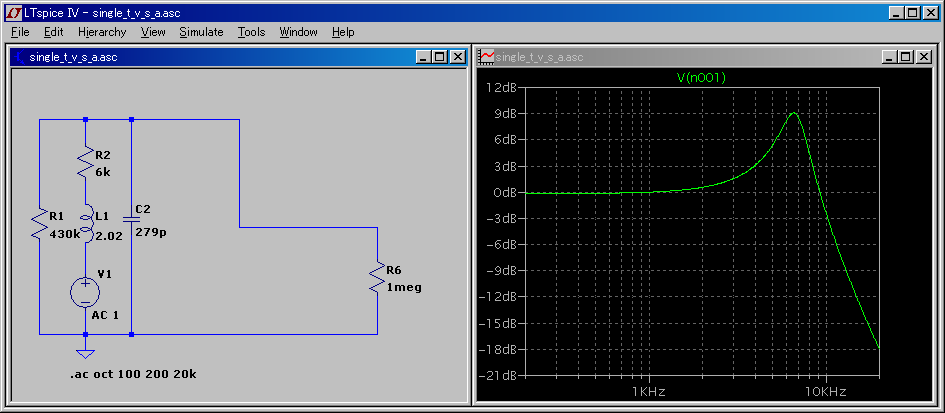The image size is (945, 413).
Task: Click the '2.02' value of L1
Action: tap(109, 236)
